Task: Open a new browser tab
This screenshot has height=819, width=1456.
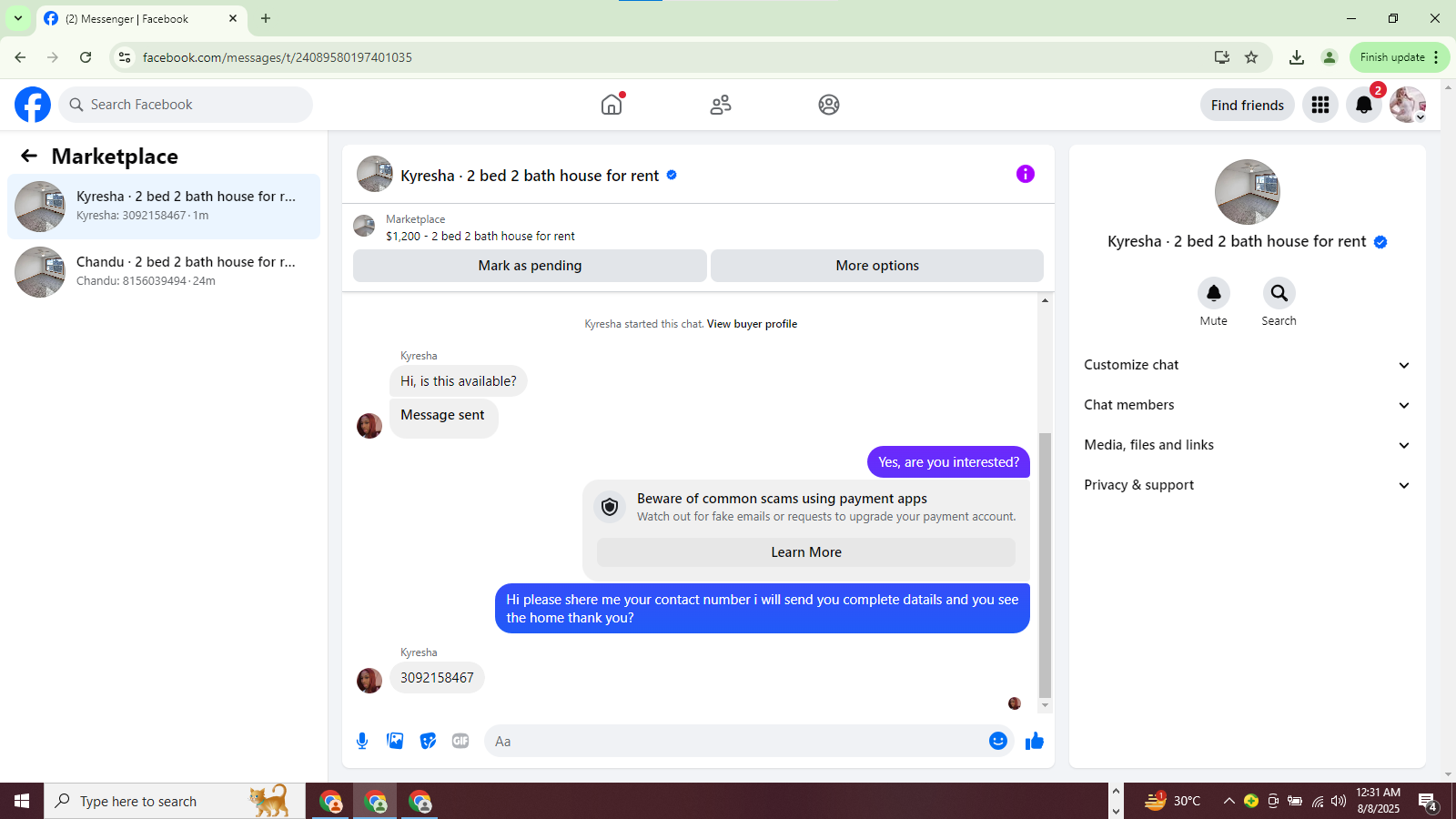Action: 266,18
